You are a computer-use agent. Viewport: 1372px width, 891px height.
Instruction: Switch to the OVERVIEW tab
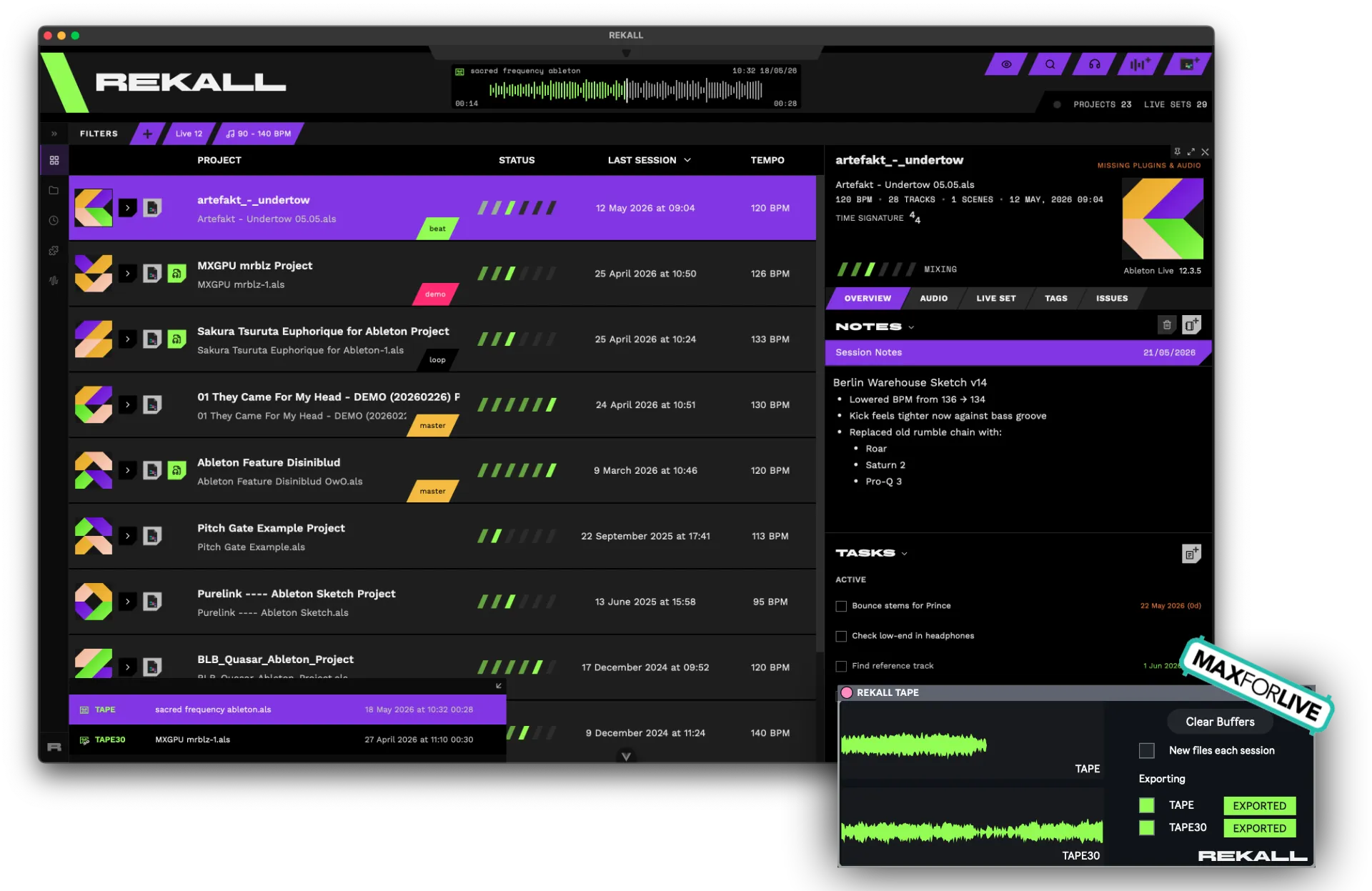868,299
